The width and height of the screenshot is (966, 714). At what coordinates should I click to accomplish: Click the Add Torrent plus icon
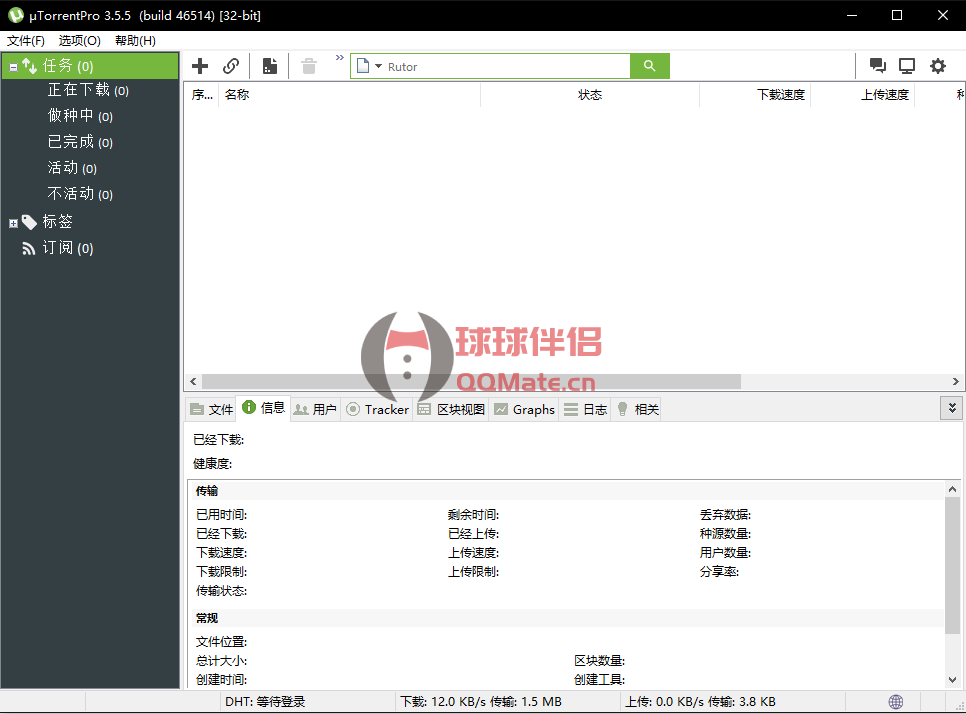click(200, 66)
